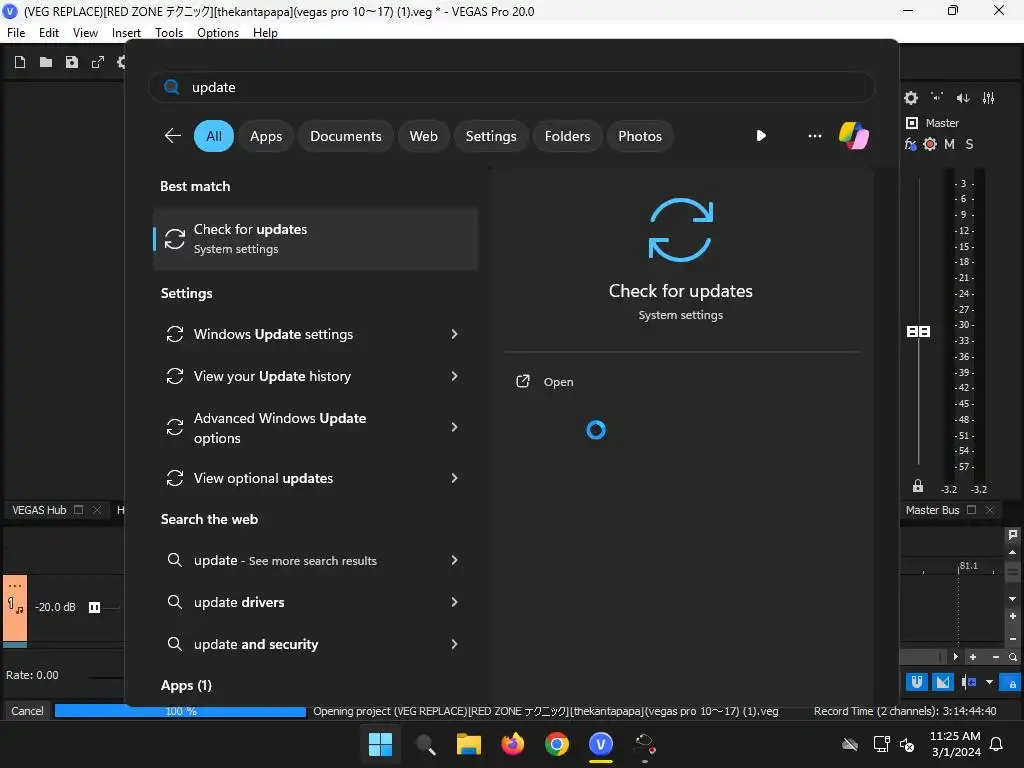Image resolution: width=1024 pixels, height=768 pixels.
Task: Click the square icon beside Master label
Action: coord(912,123)
